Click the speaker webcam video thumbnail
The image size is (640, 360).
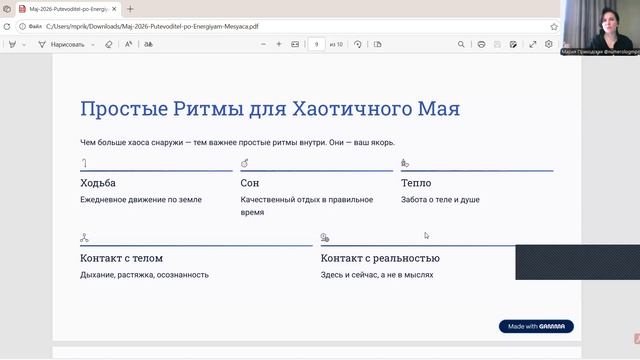point(600,27)
